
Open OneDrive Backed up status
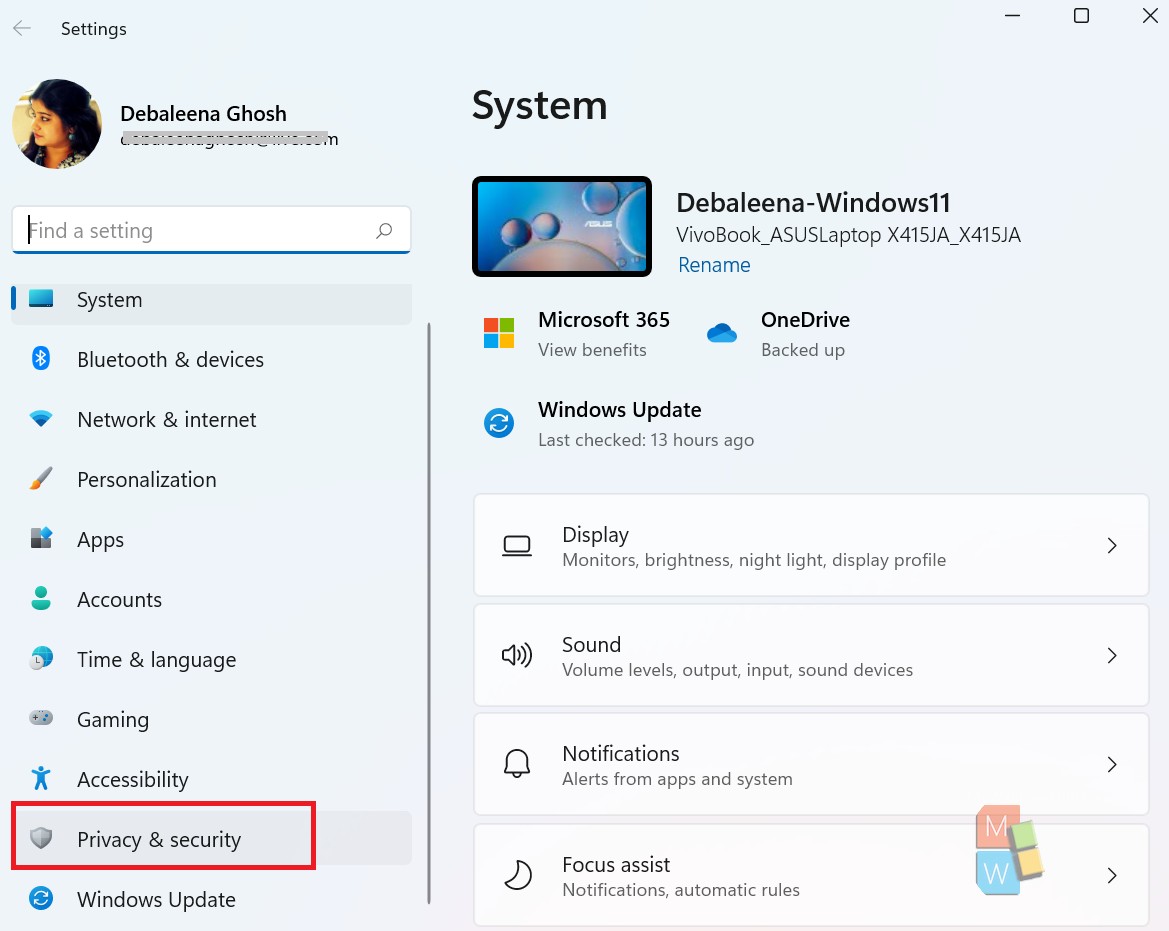[803, 350]
